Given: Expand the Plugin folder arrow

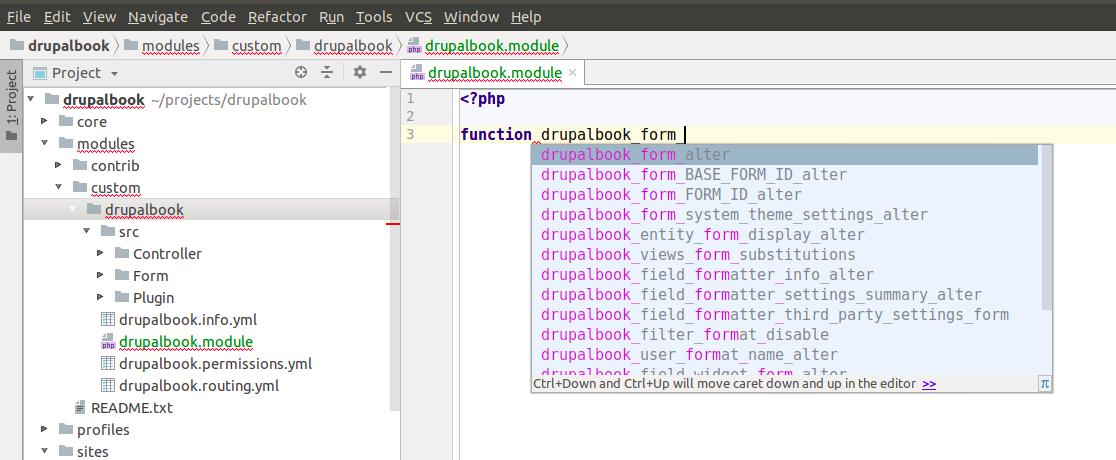Looking at the screenshot, I should (100, 298).
